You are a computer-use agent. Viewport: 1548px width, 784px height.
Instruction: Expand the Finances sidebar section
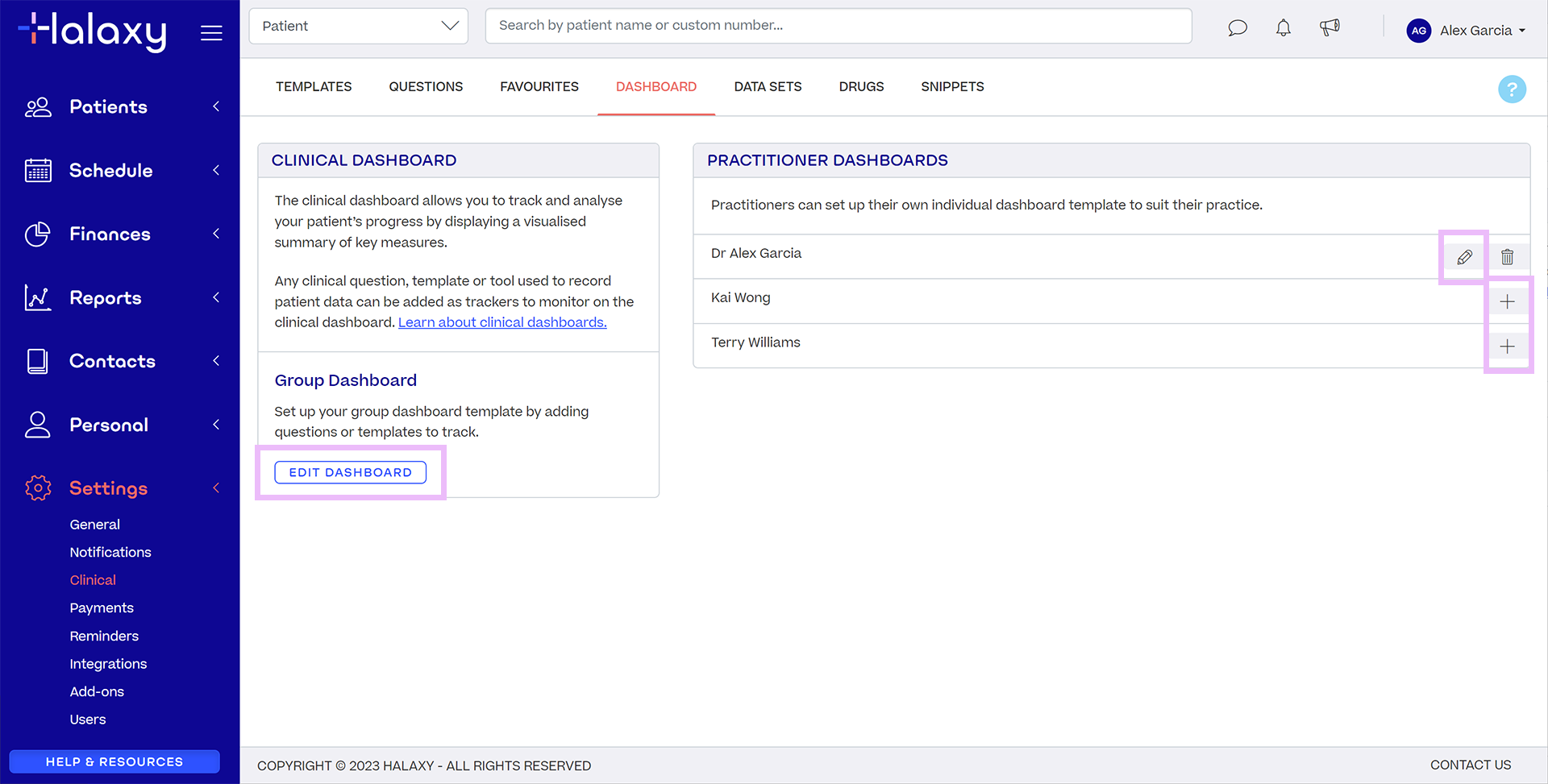pos(215,234)
